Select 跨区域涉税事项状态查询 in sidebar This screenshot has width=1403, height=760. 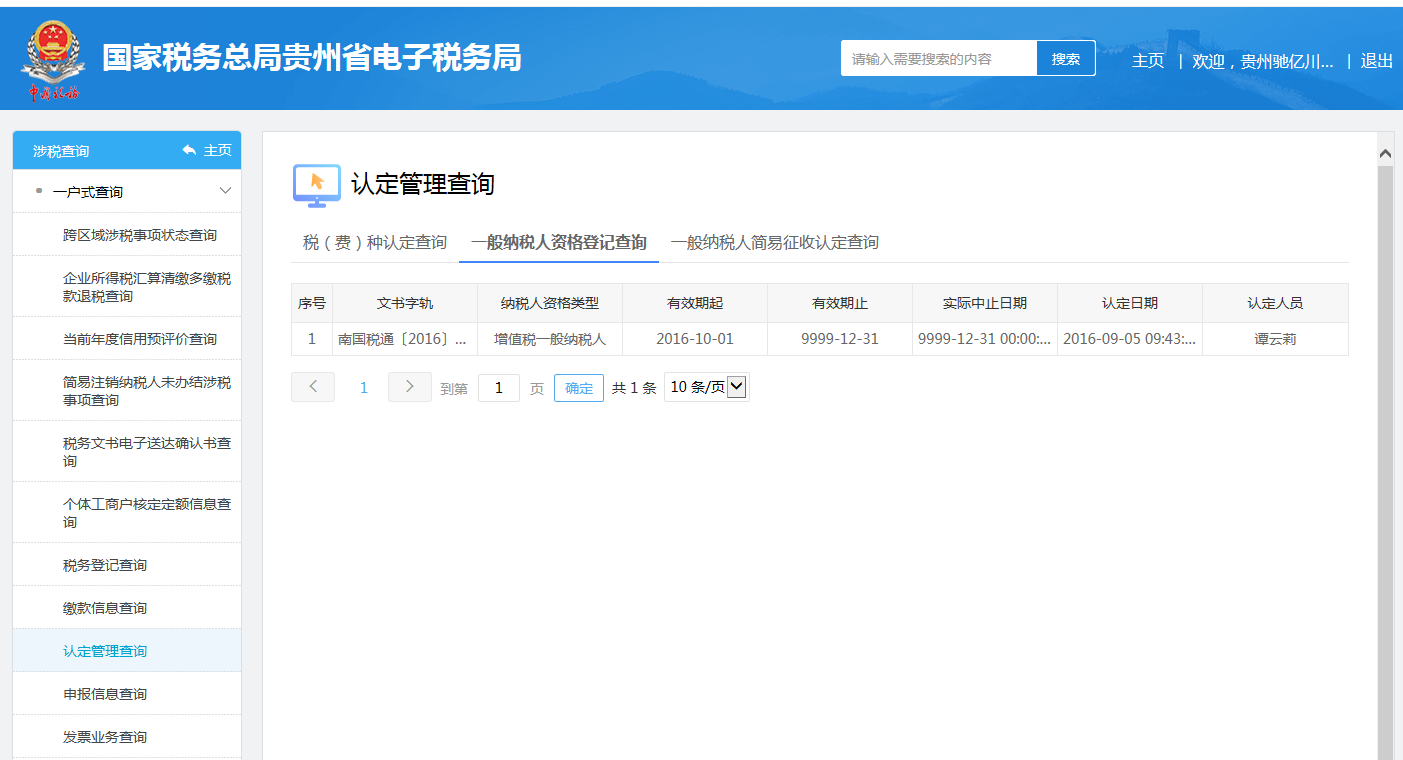tap(140, 235)
